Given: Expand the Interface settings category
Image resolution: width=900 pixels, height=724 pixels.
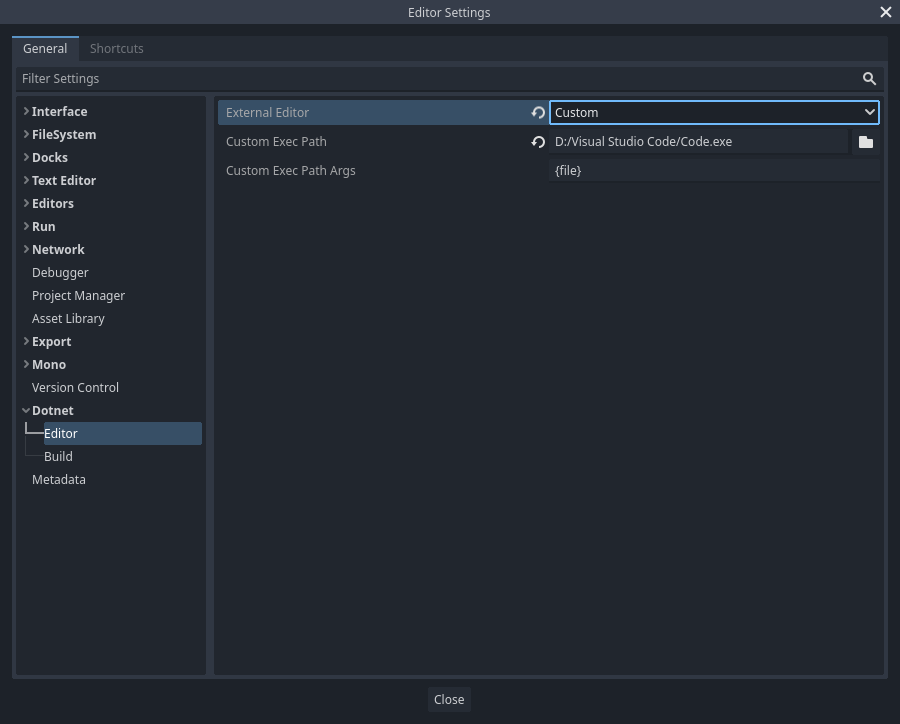Looking at the screenshot, I should [26, 111].
